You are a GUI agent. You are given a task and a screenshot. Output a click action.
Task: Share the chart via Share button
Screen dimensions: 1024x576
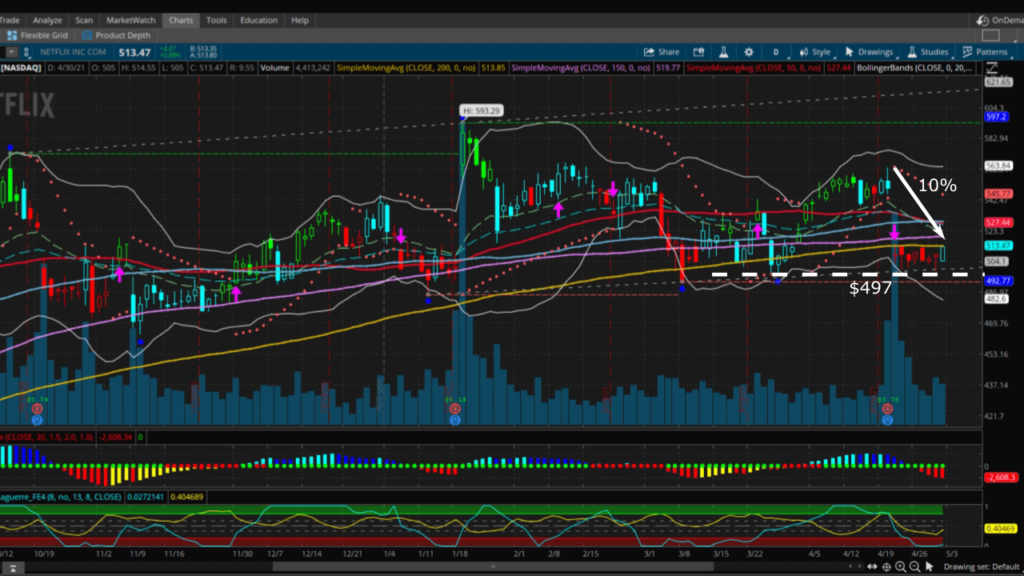coord(662,52)
